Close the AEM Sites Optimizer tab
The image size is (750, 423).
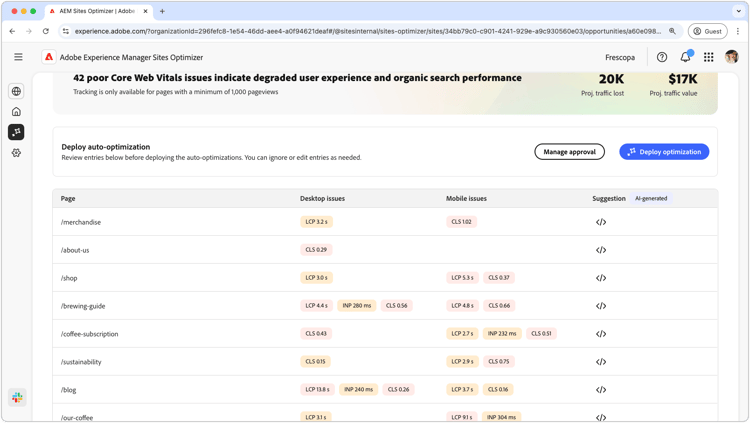click(145, 11)
